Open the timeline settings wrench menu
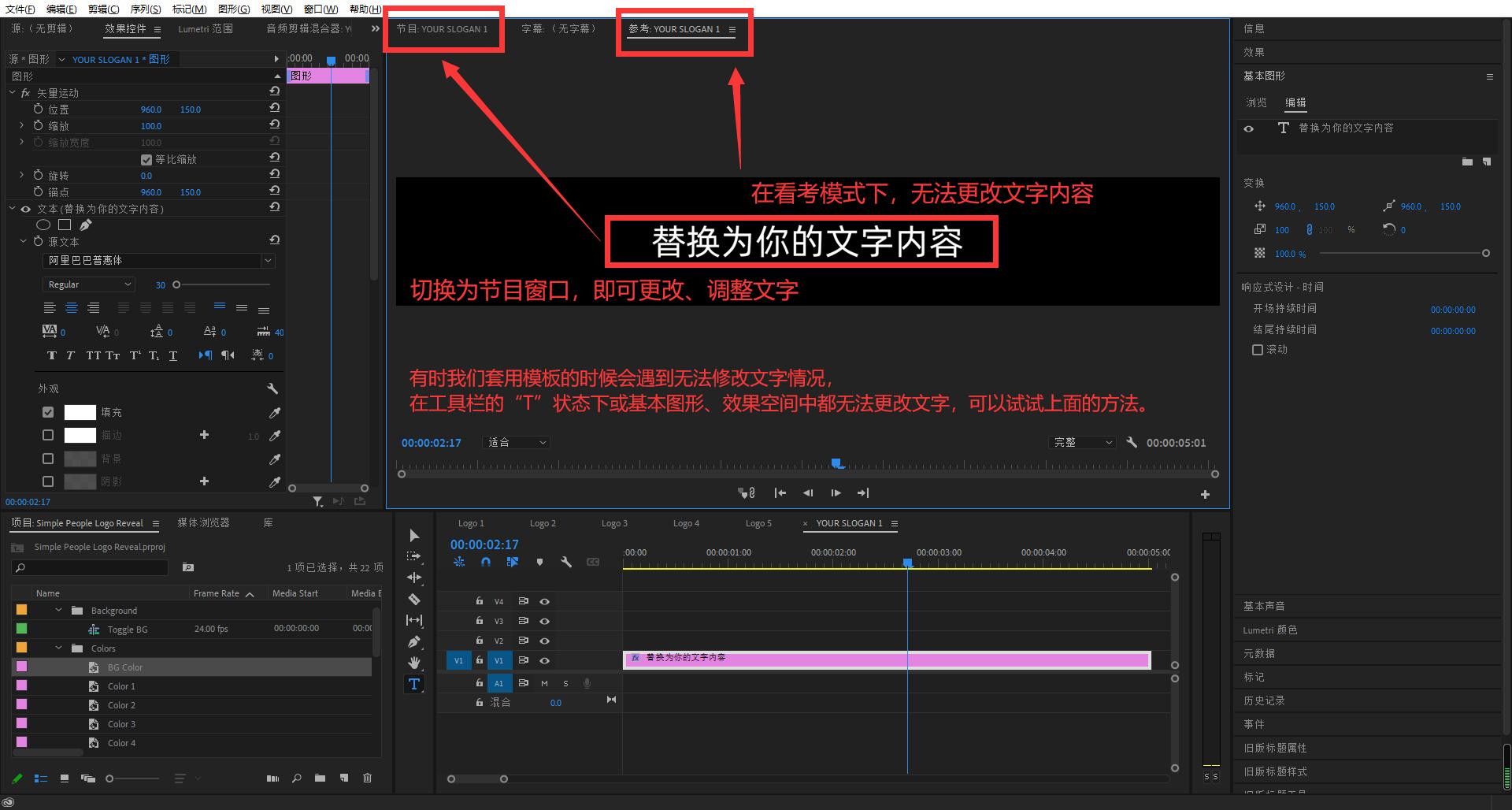This screenshot has width=1512, height=810. coord(568,562)
